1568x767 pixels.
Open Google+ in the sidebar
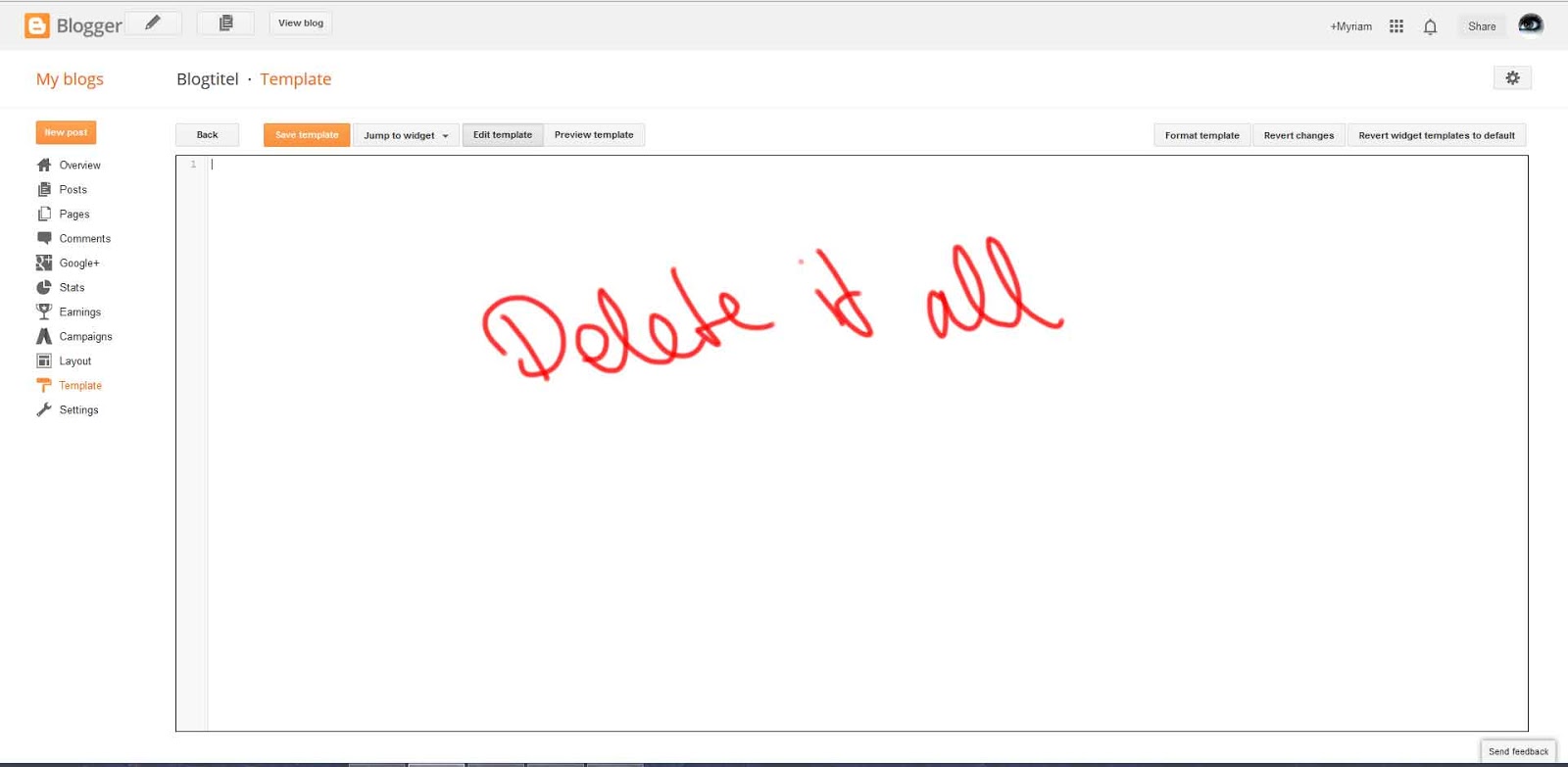click(x=79, y=263)
